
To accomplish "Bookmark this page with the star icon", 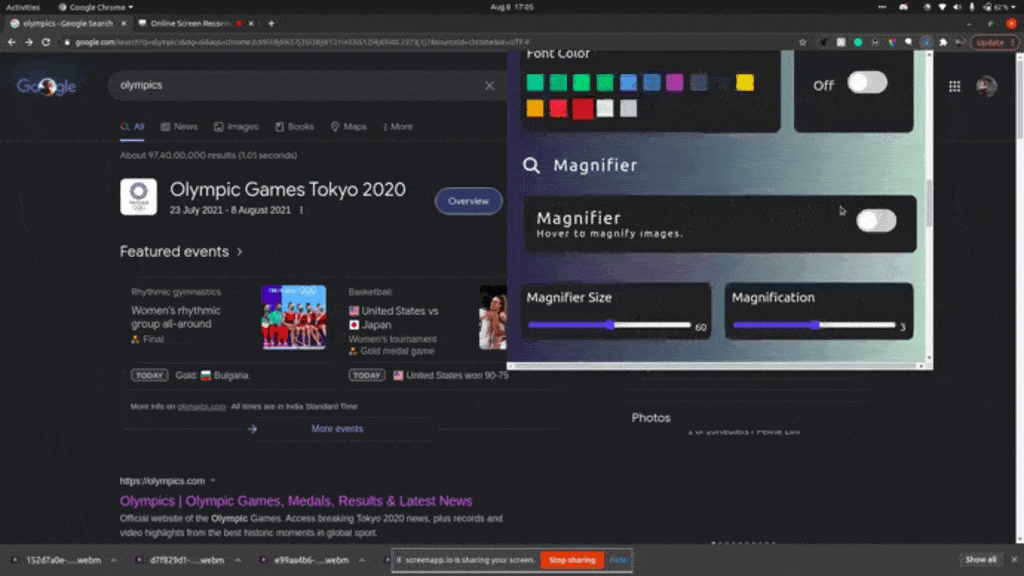I will coord(803,42).
